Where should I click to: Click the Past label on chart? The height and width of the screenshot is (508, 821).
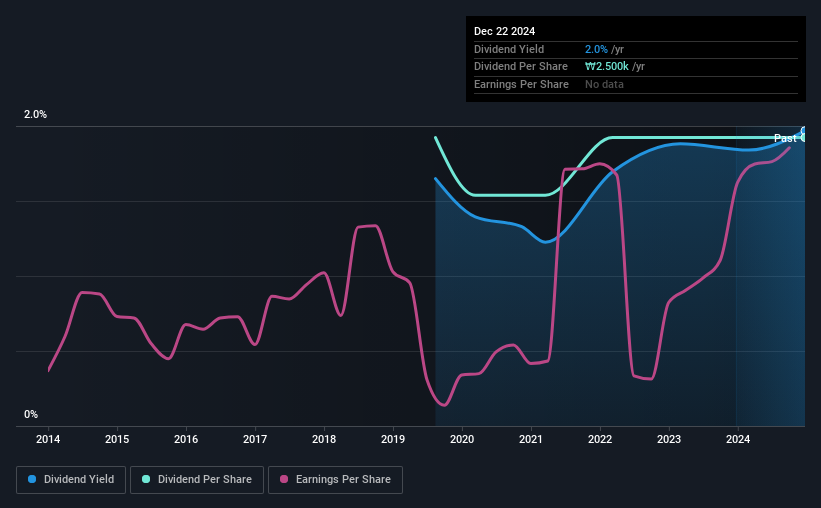click(785, 138)
